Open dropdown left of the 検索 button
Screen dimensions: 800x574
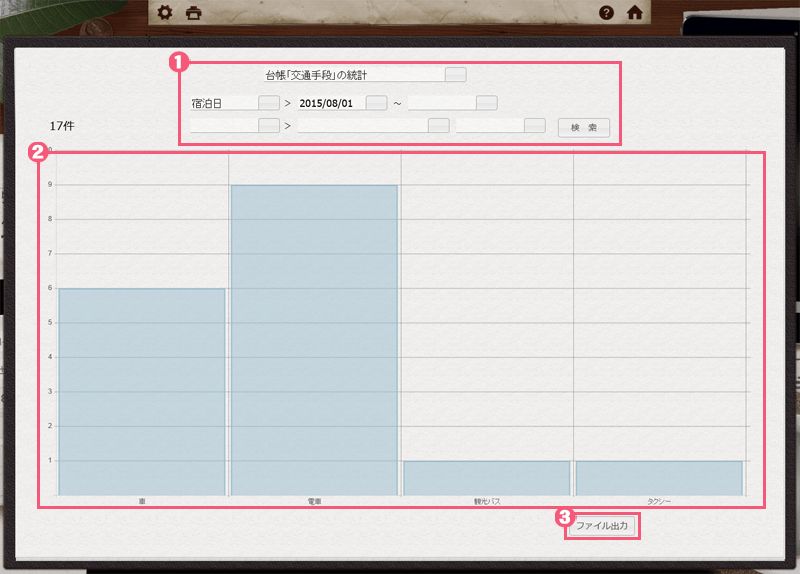pos(535,126)
